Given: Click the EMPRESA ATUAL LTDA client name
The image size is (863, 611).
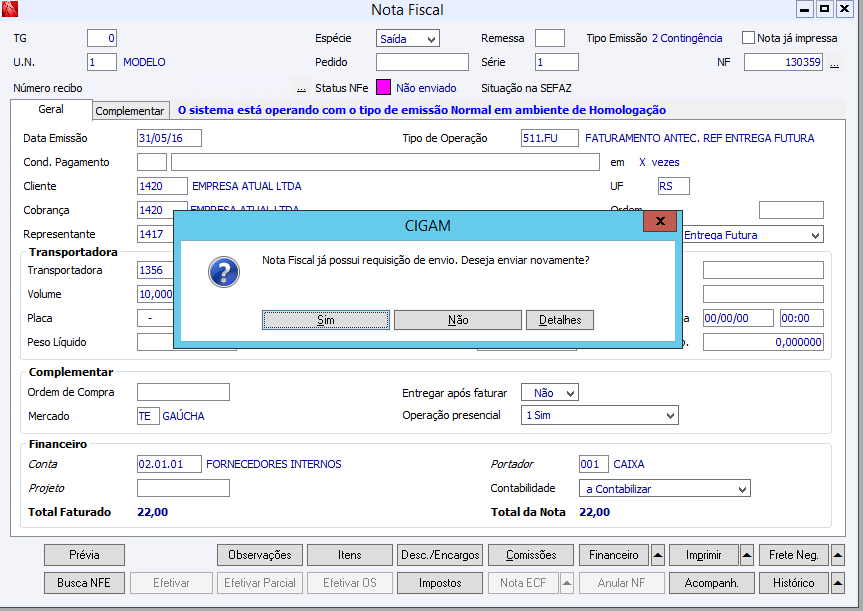Looking at the screenshot, I should [x=247, y=186].
